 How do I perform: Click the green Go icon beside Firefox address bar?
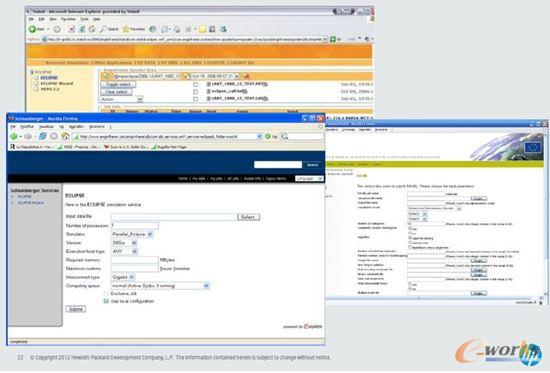point(268,136)
